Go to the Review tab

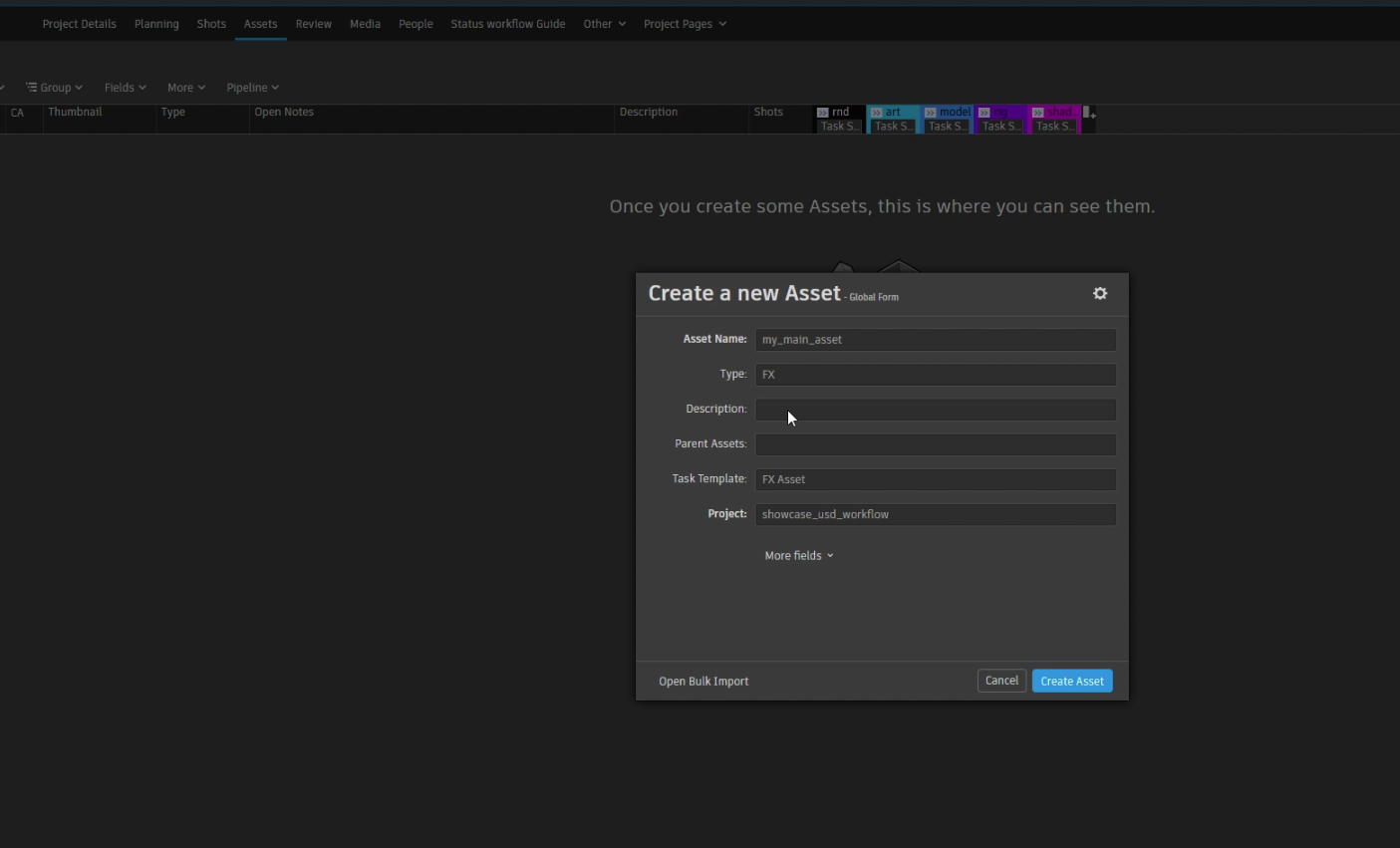[314, 24]
